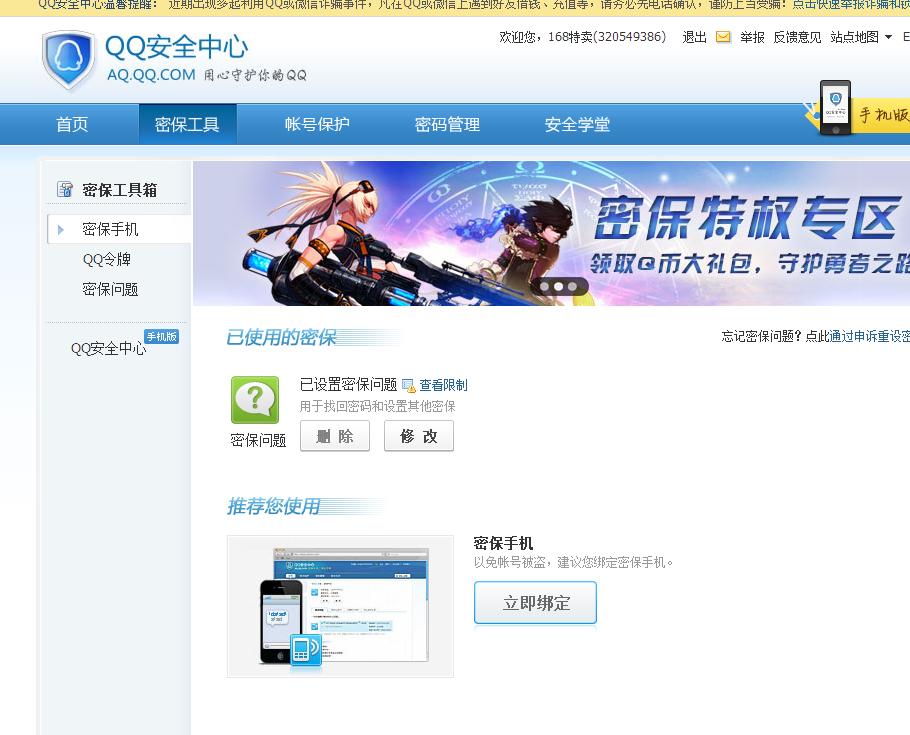Image resolution: width=910 pixels, height=735 pixels.
Task: Click the blue 手机版 badge in sidebar
Action: click(161, 337)
